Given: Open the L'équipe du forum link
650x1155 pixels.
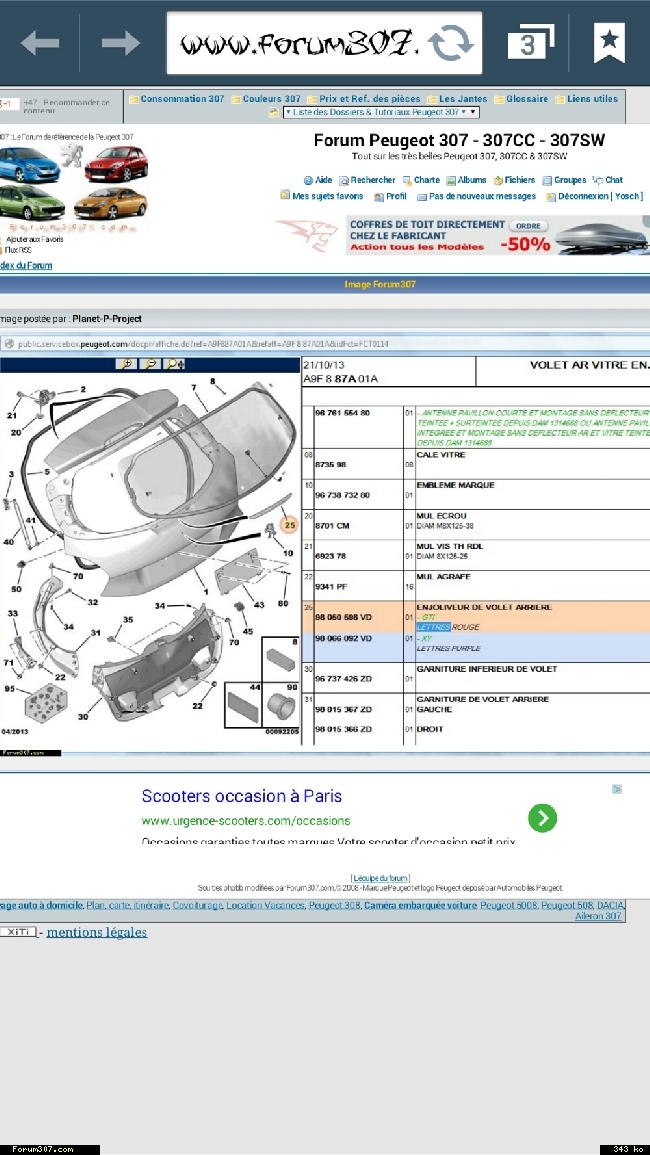Looking at the screenshot, I should [380, 878].
